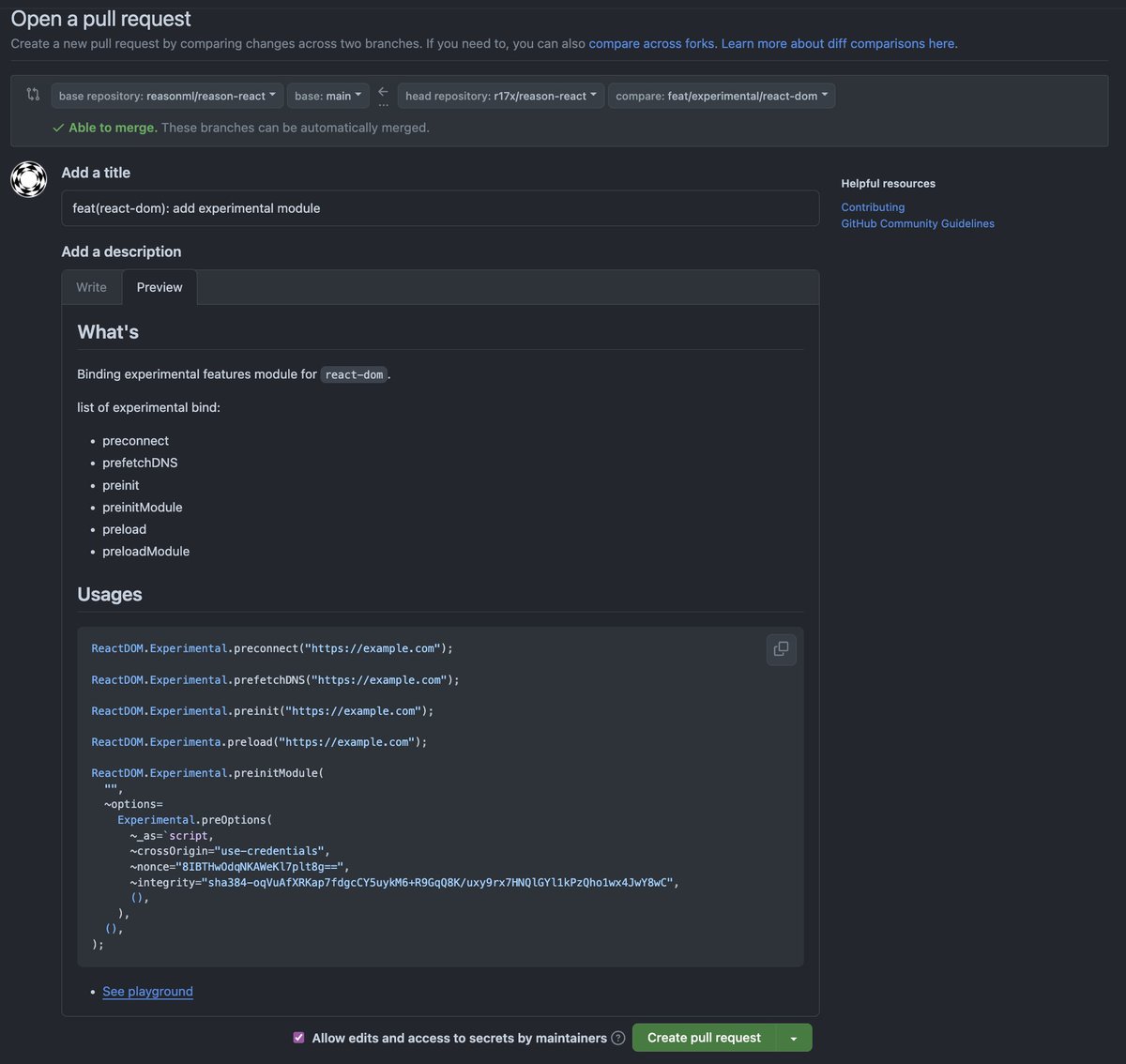The width and height of the screenshot is (1126, 1064).
Task: Click the Add a description label
Action: tap(121, 251)
